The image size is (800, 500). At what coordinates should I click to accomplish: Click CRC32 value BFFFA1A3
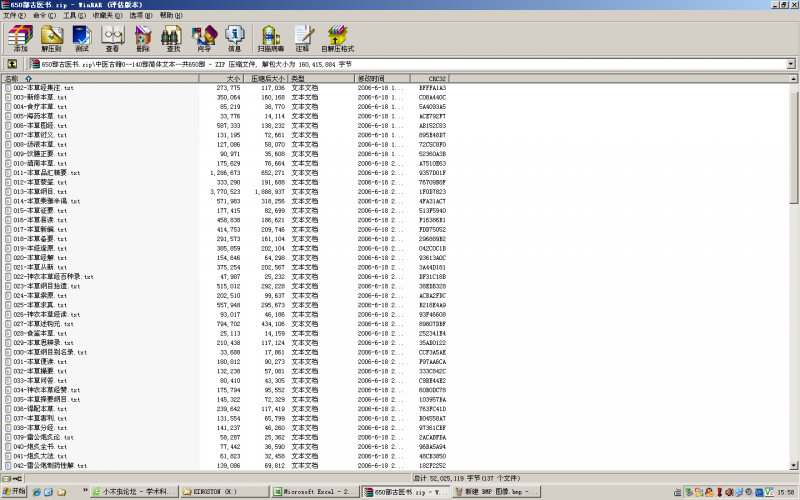[x=432, y=88]
